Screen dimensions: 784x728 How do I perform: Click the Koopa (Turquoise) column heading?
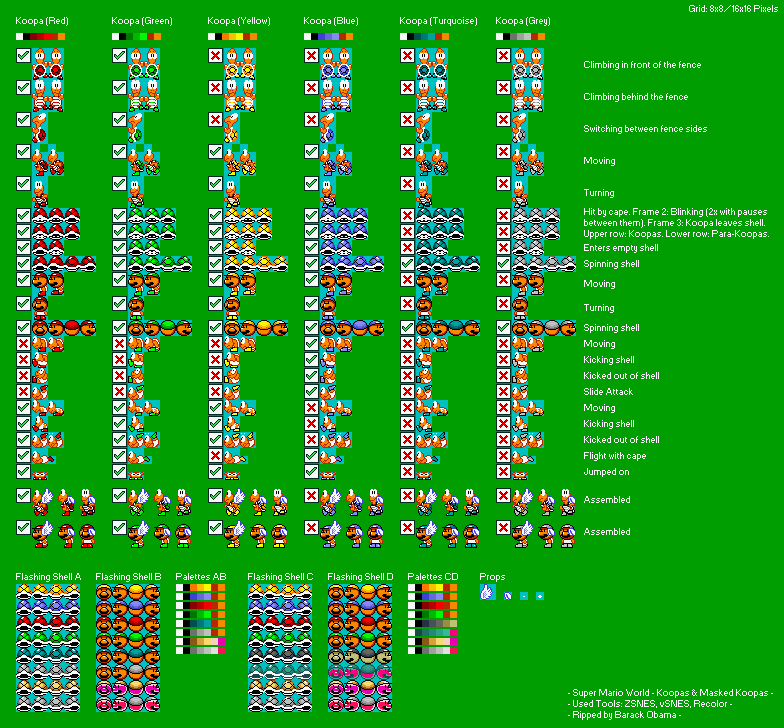pos(438,21)
